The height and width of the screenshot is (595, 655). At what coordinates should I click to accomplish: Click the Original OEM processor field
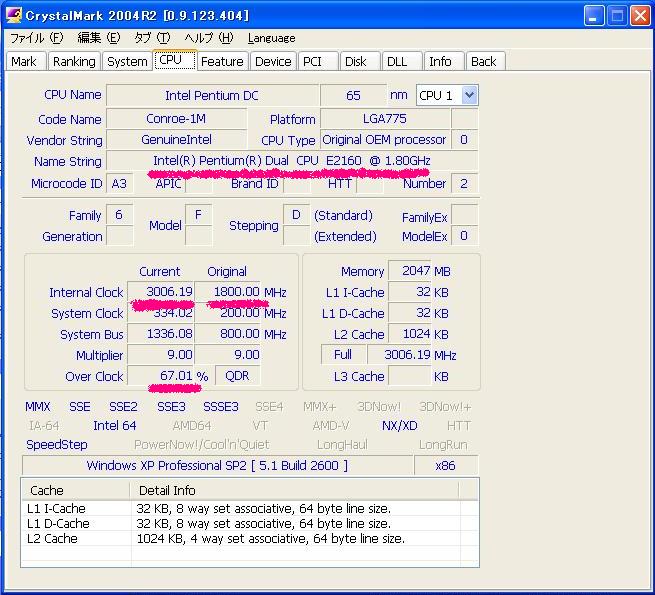tap(385, 140)
